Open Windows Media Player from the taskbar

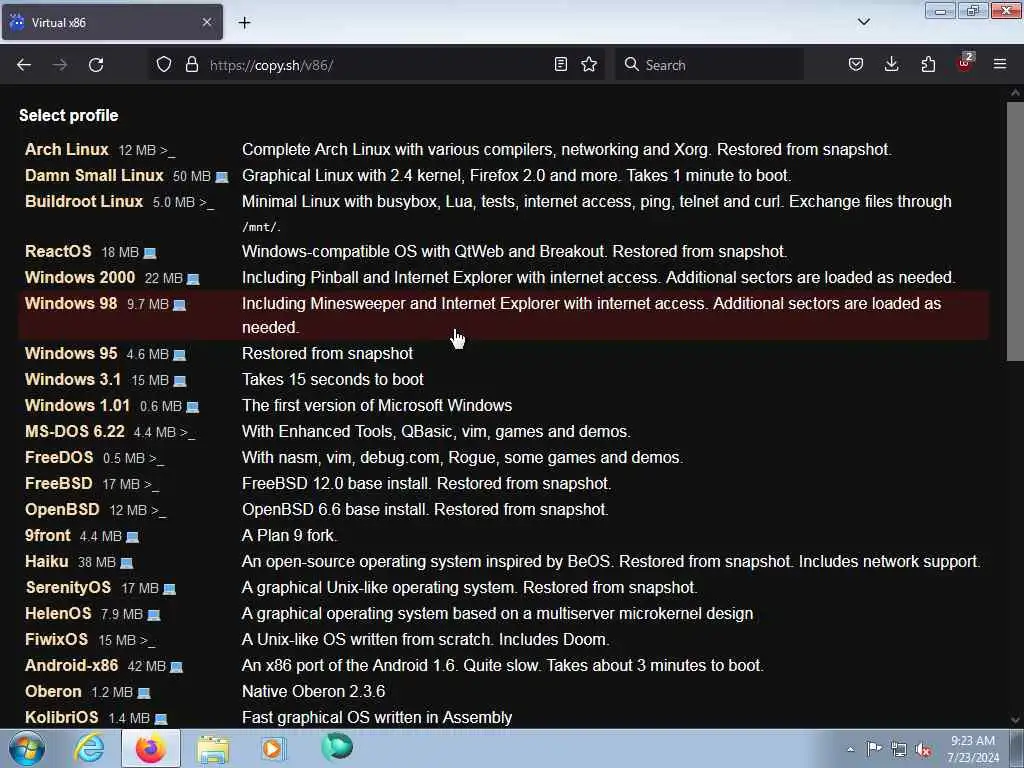273,748
